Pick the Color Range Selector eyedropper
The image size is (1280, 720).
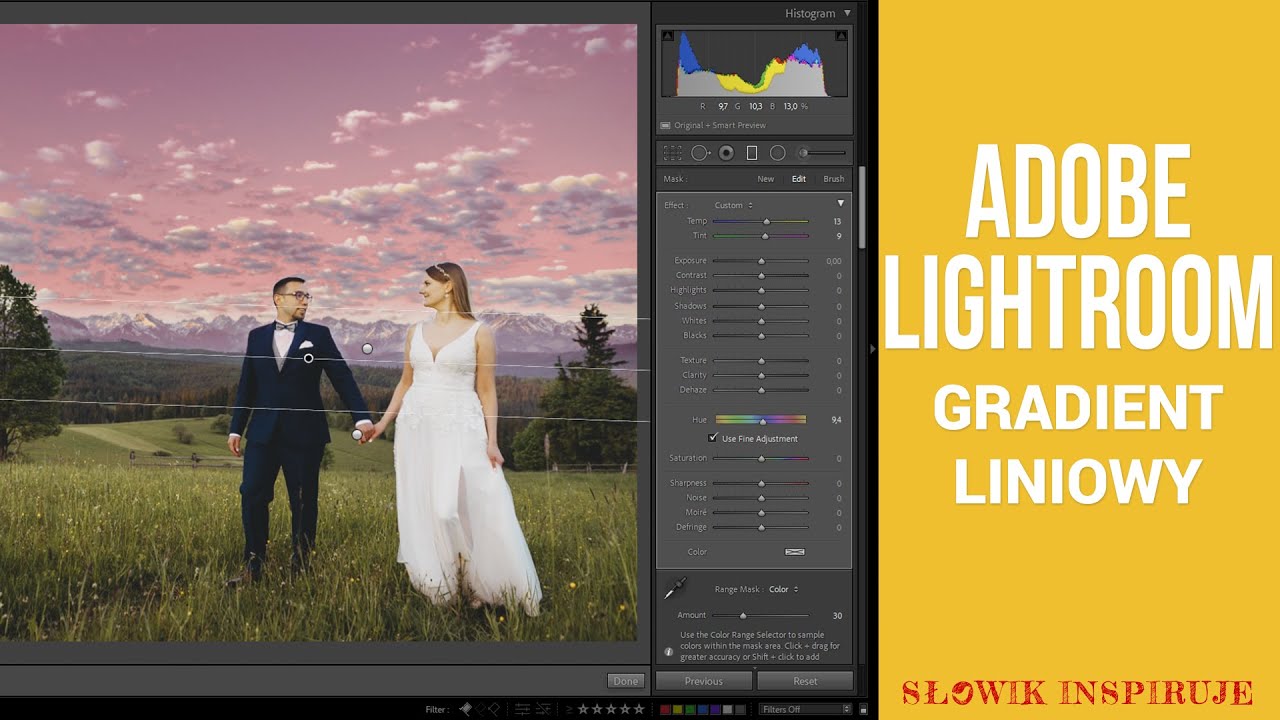(x=675, y=589)
